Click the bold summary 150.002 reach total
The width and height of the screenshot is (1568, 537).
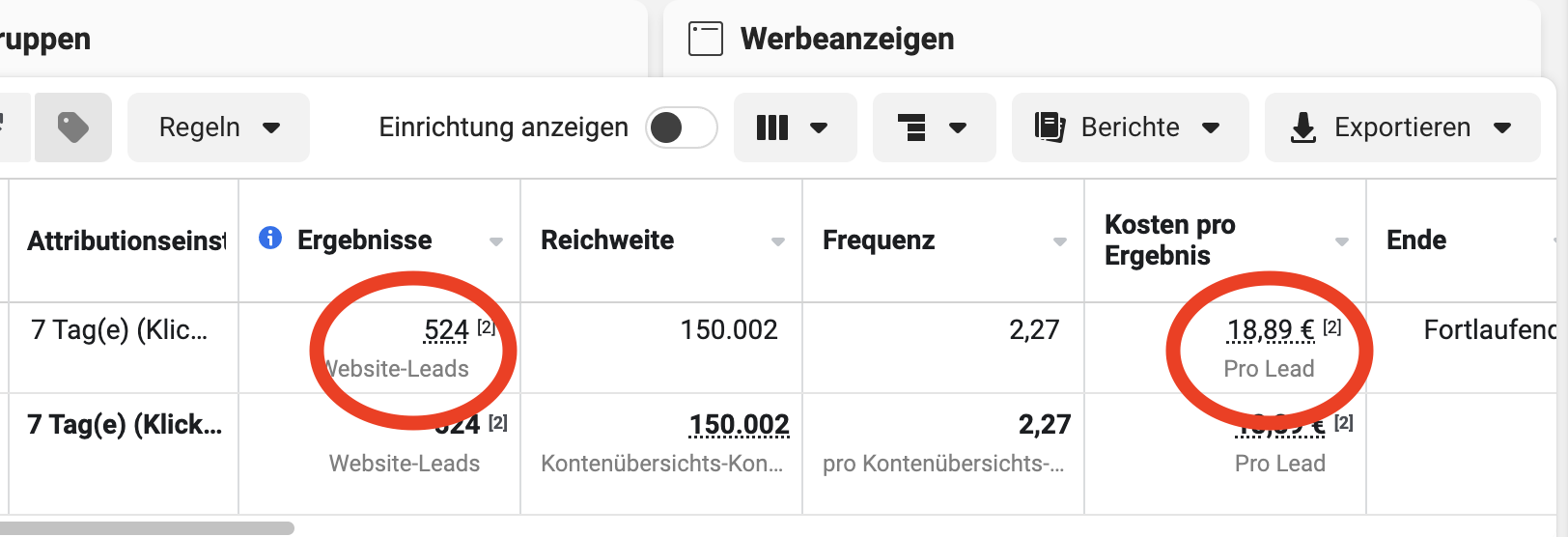pos(740,425)
